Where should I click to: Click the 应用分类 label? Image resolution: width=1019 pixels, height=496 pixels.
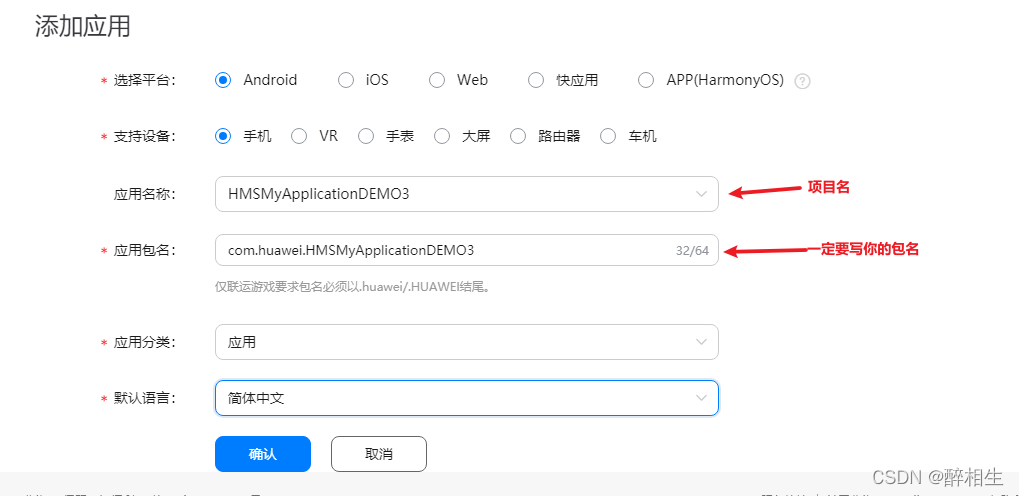(x=144, y=343)
